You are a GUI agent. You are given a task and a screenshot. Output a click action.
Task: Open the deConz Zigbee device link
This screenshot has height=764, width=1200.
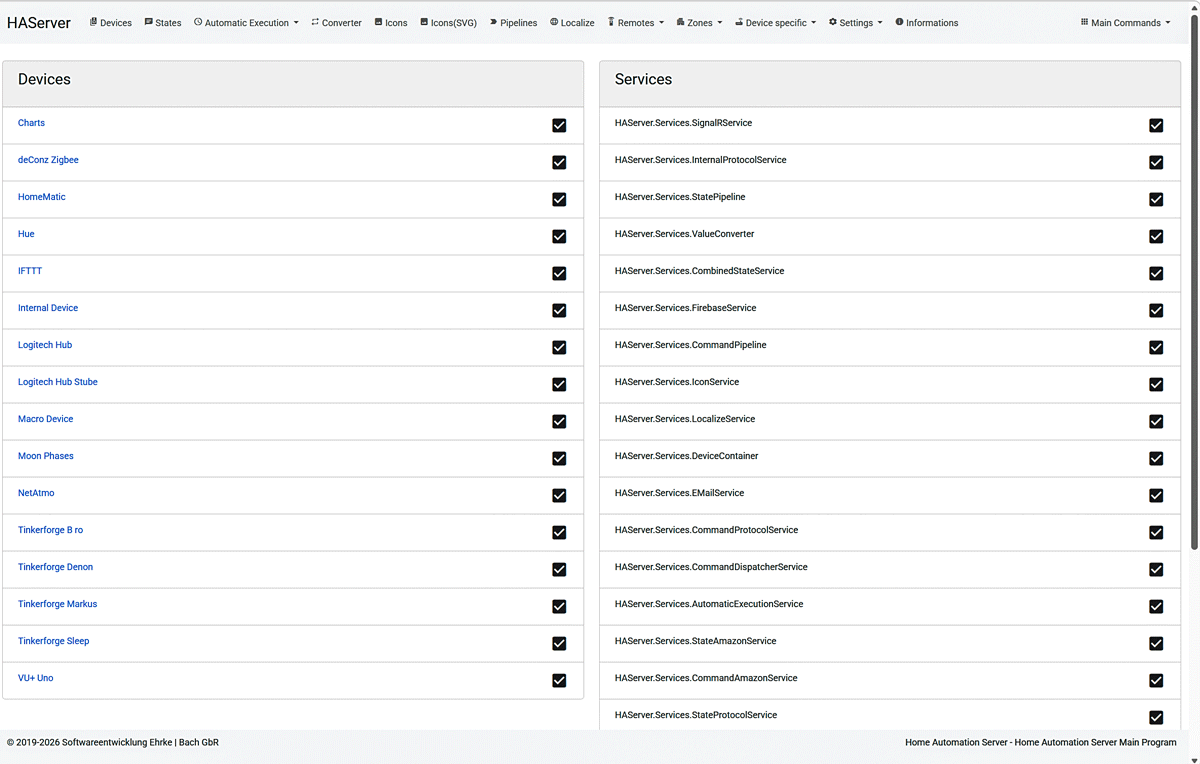[48, 160]
